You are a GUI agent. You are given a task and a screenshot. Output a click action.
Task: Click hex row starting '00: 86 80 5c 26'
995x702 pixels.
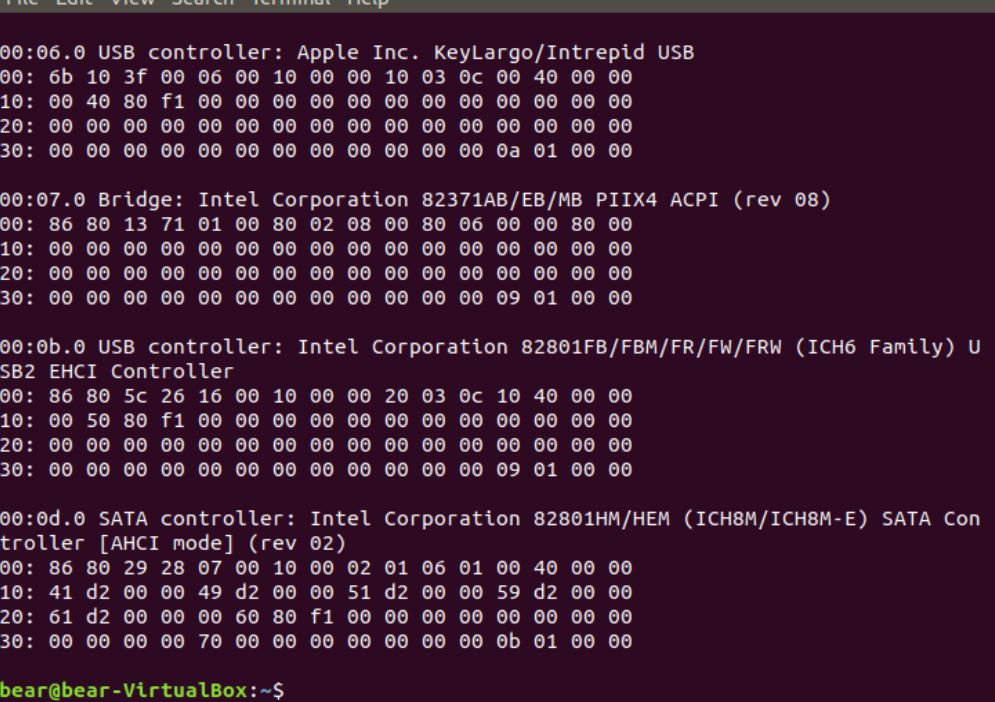click(x=316, y=396)
